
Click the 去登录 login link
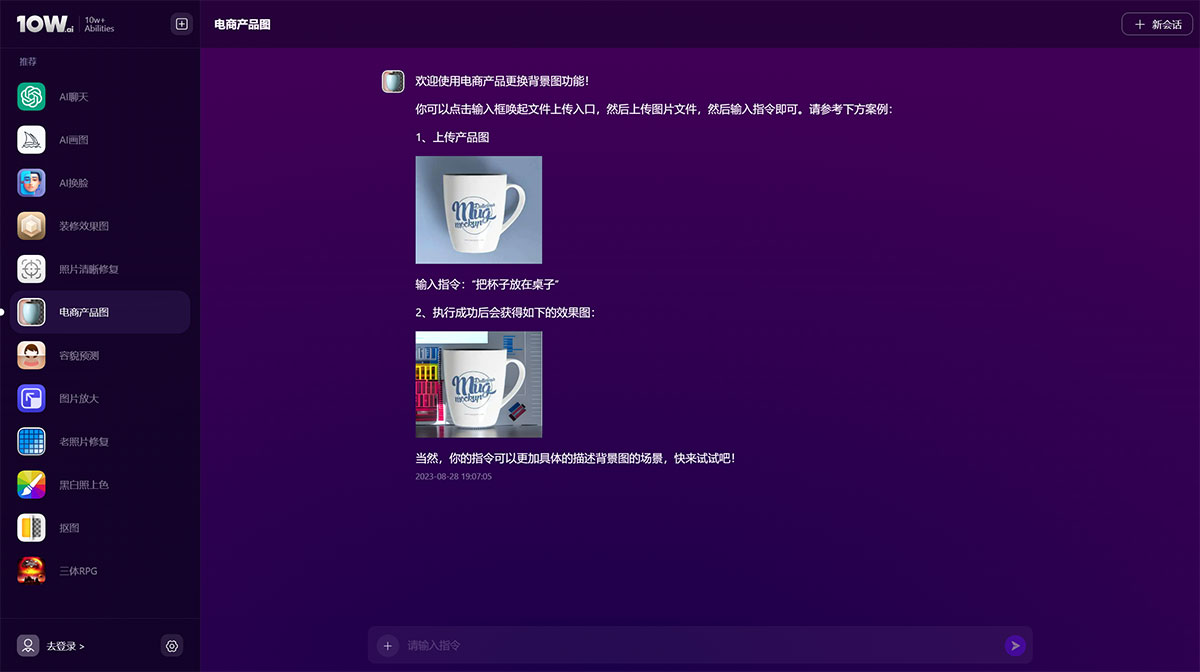click(x=65, y=646)
